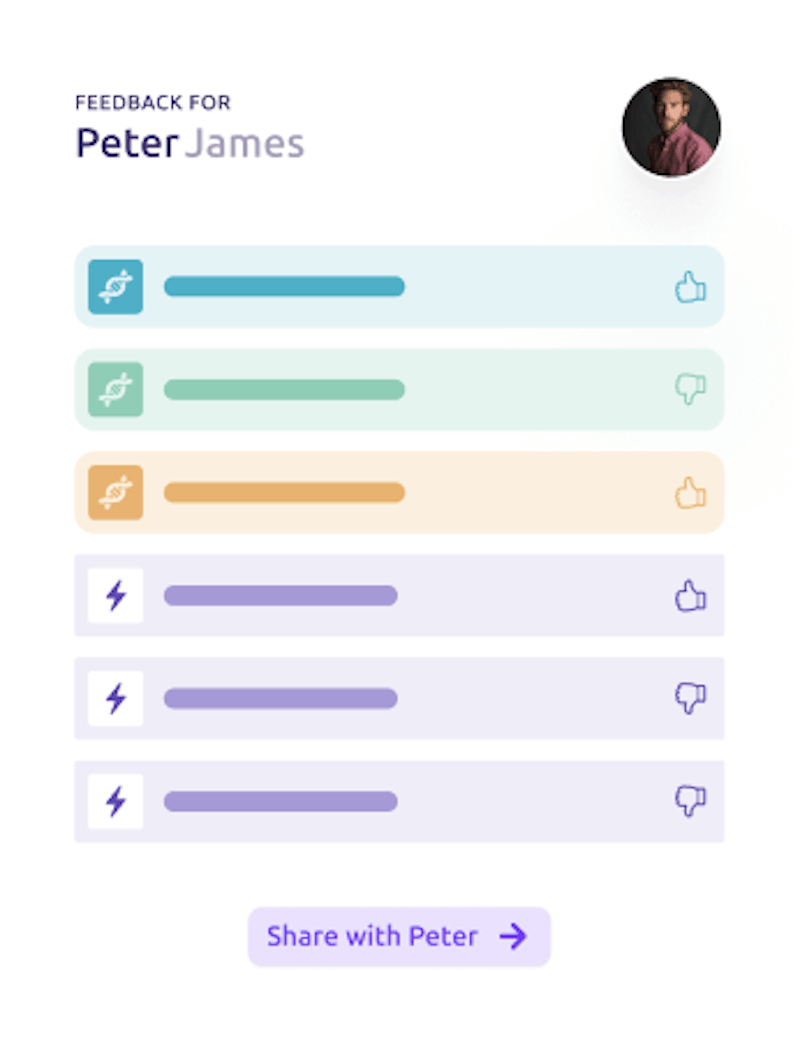
Task: Click the Peter James name heading
Action: 190,144
